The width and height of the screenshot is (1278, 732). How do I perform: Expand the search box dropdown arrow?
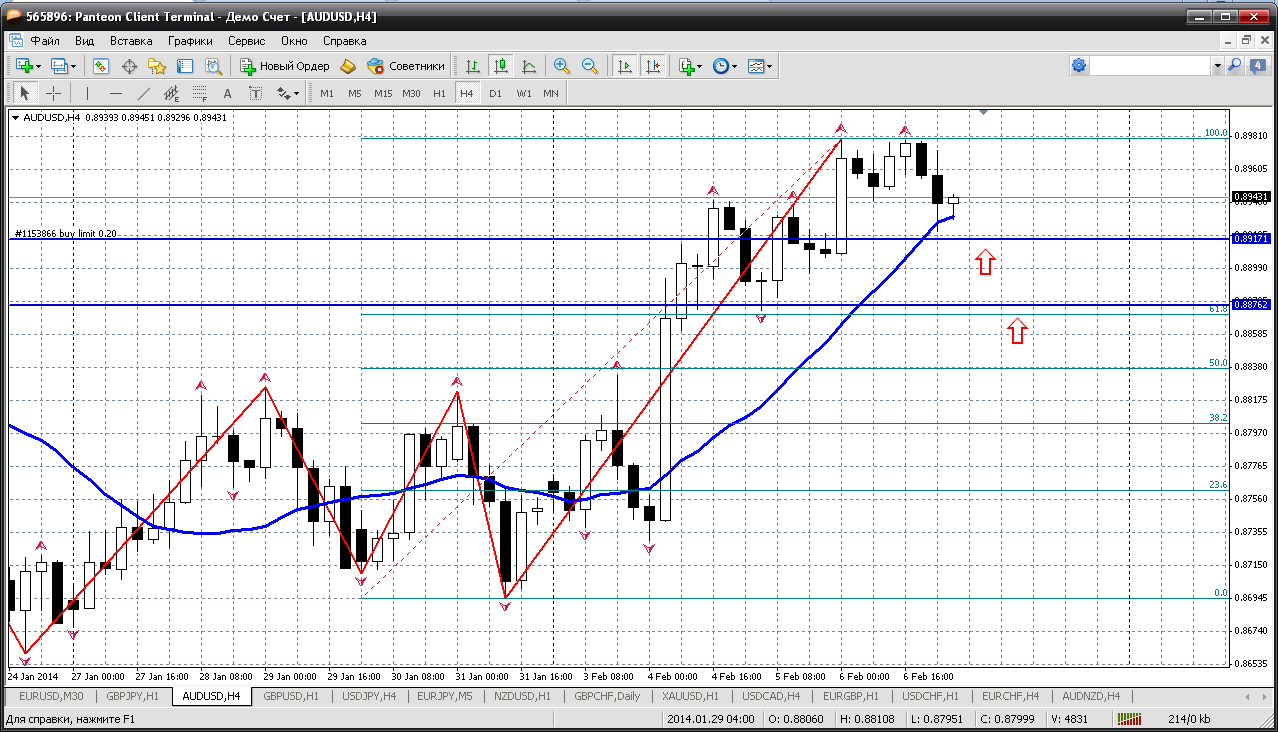click(1217, 66)
